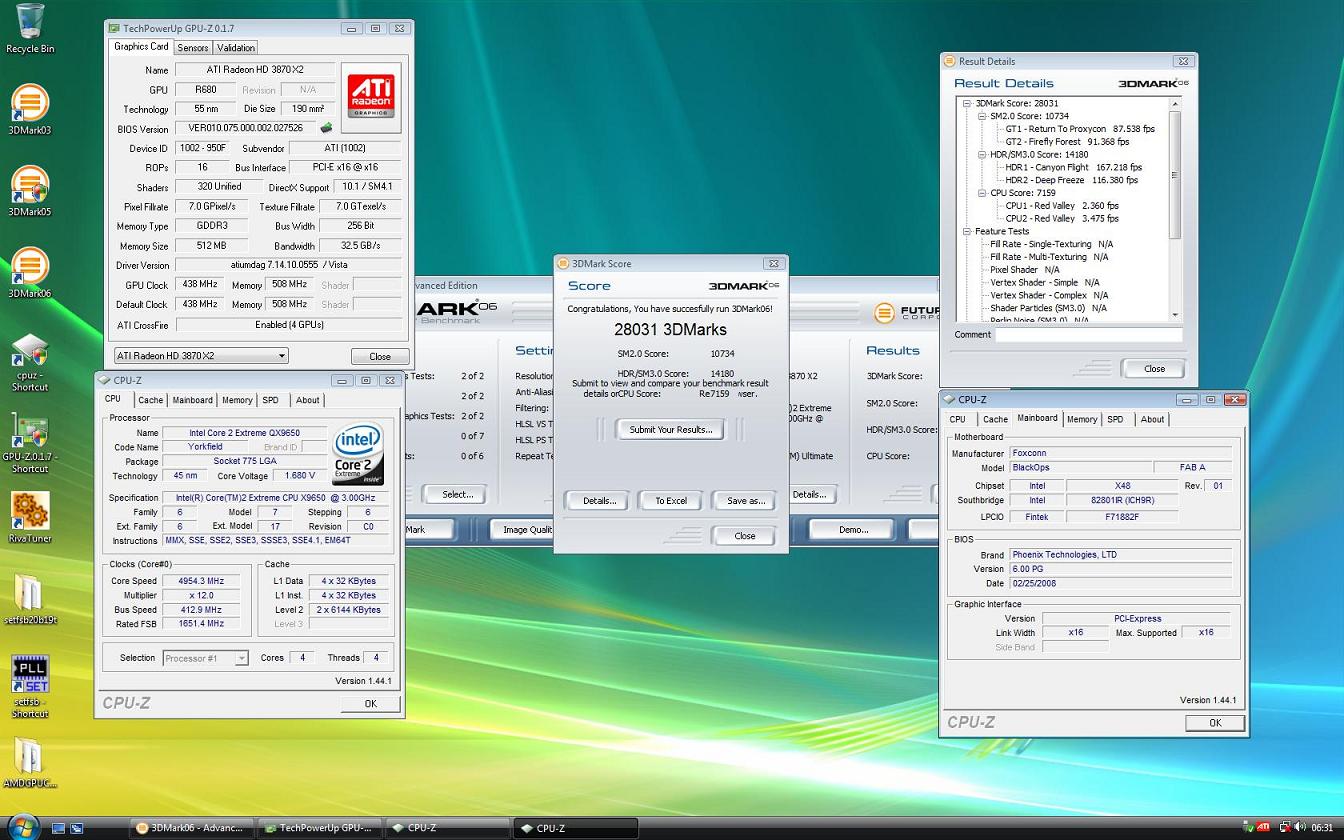Click OK in CPU-Z processor window
Image resolution: width=1344 pixels, height=840 pixels.
click(x=370, y=703)
